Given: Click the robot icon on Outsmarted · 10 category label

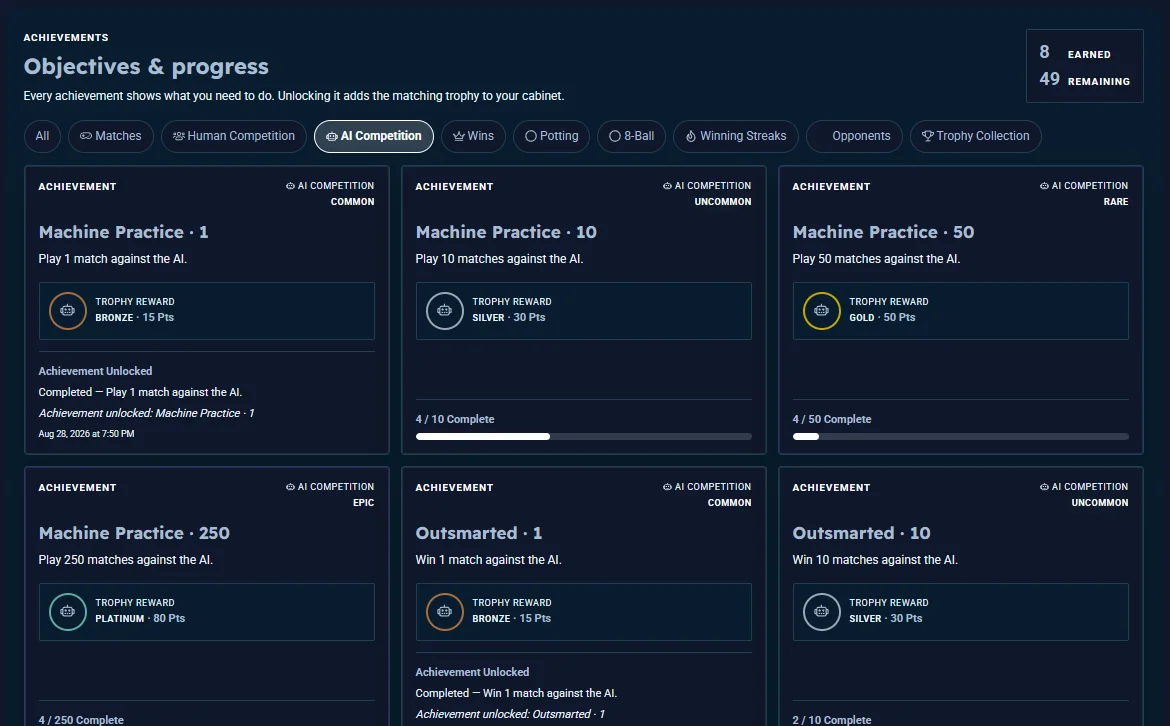Looking at the screenshot, I should click(1045, 486).
